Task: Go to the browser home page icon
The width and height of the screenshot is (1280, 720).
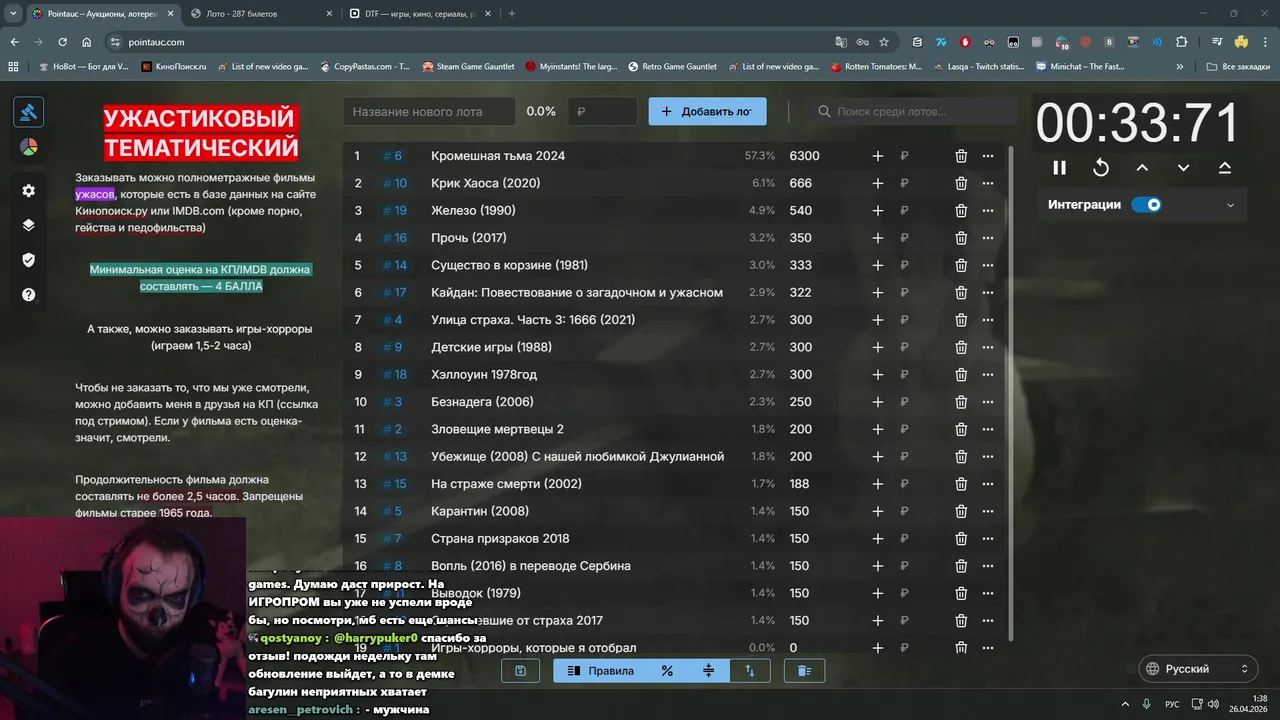Action: (86, 42)
